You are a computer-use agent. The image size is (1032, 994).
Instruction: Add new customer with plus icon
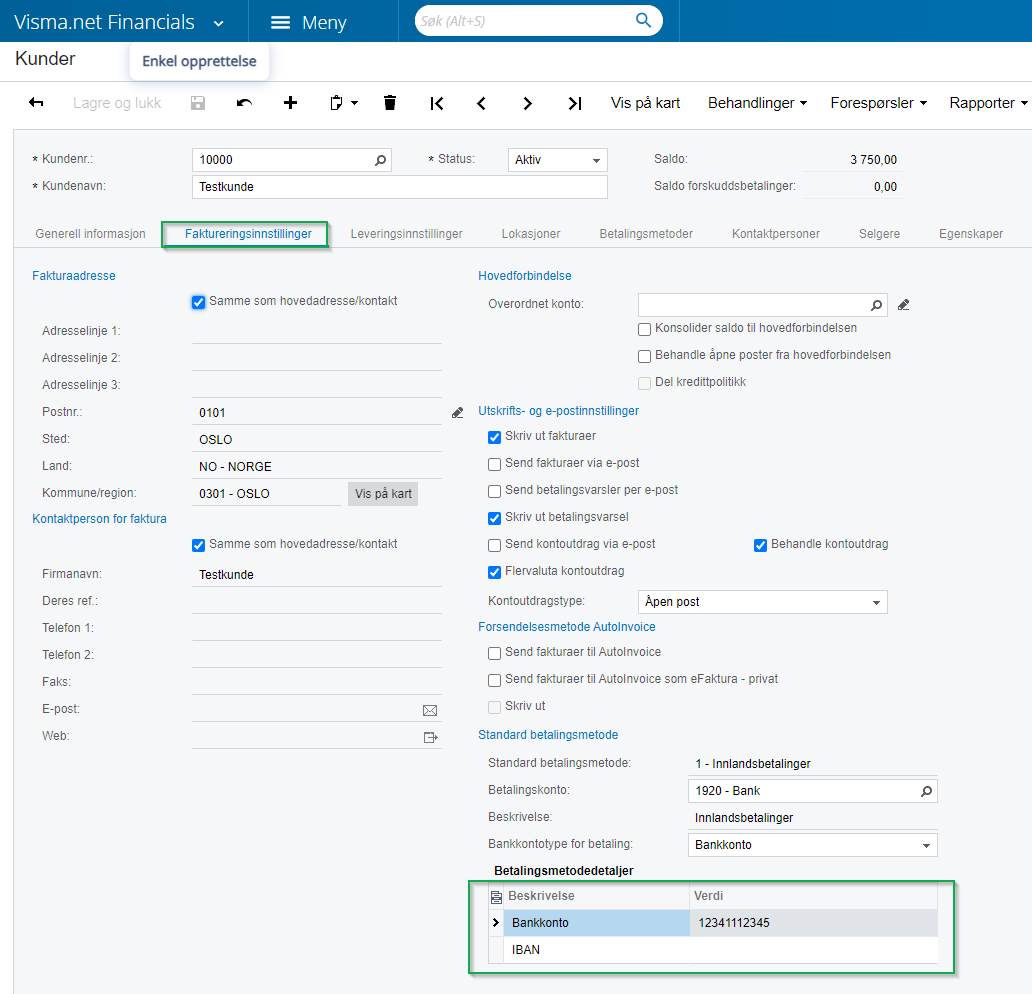[290, 103]
